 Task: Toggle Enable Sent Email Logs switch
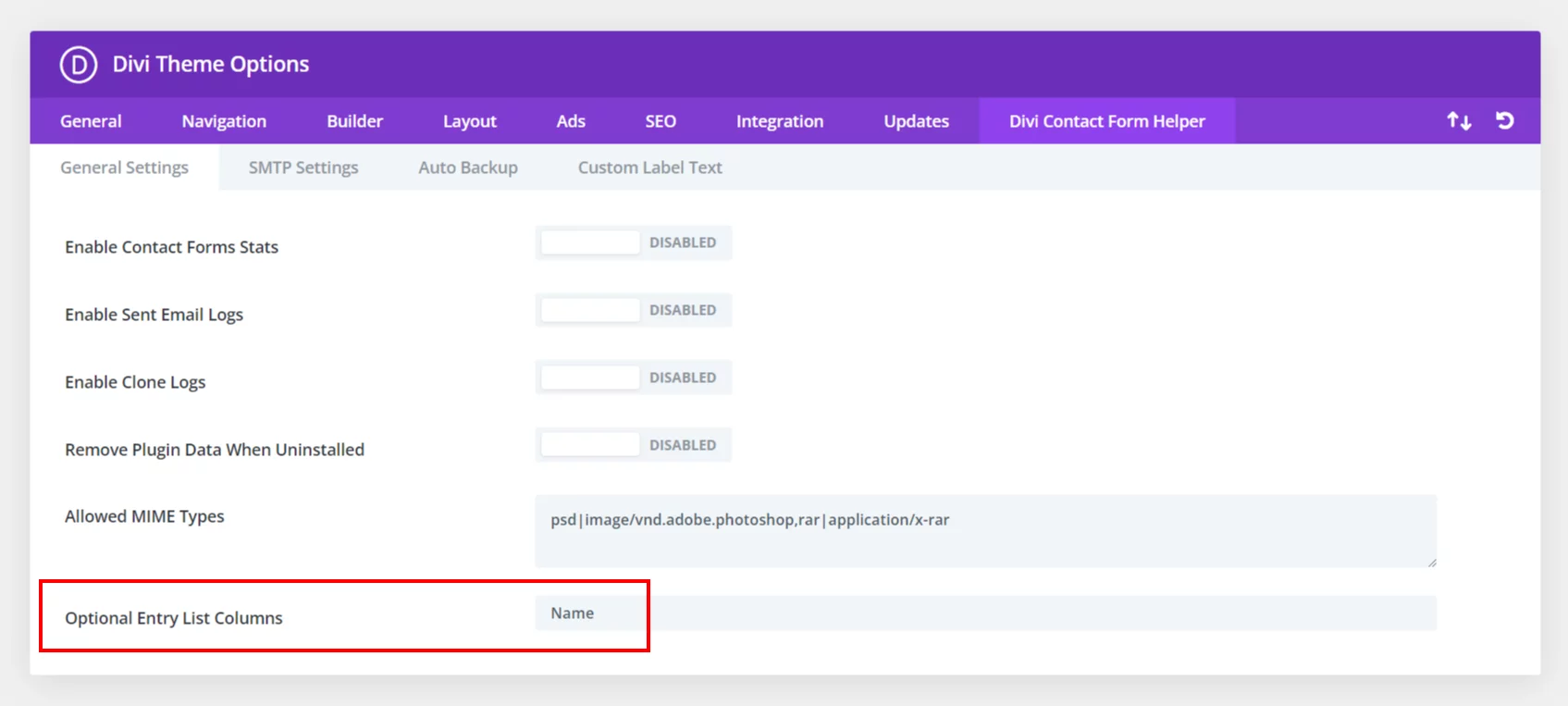634,310
